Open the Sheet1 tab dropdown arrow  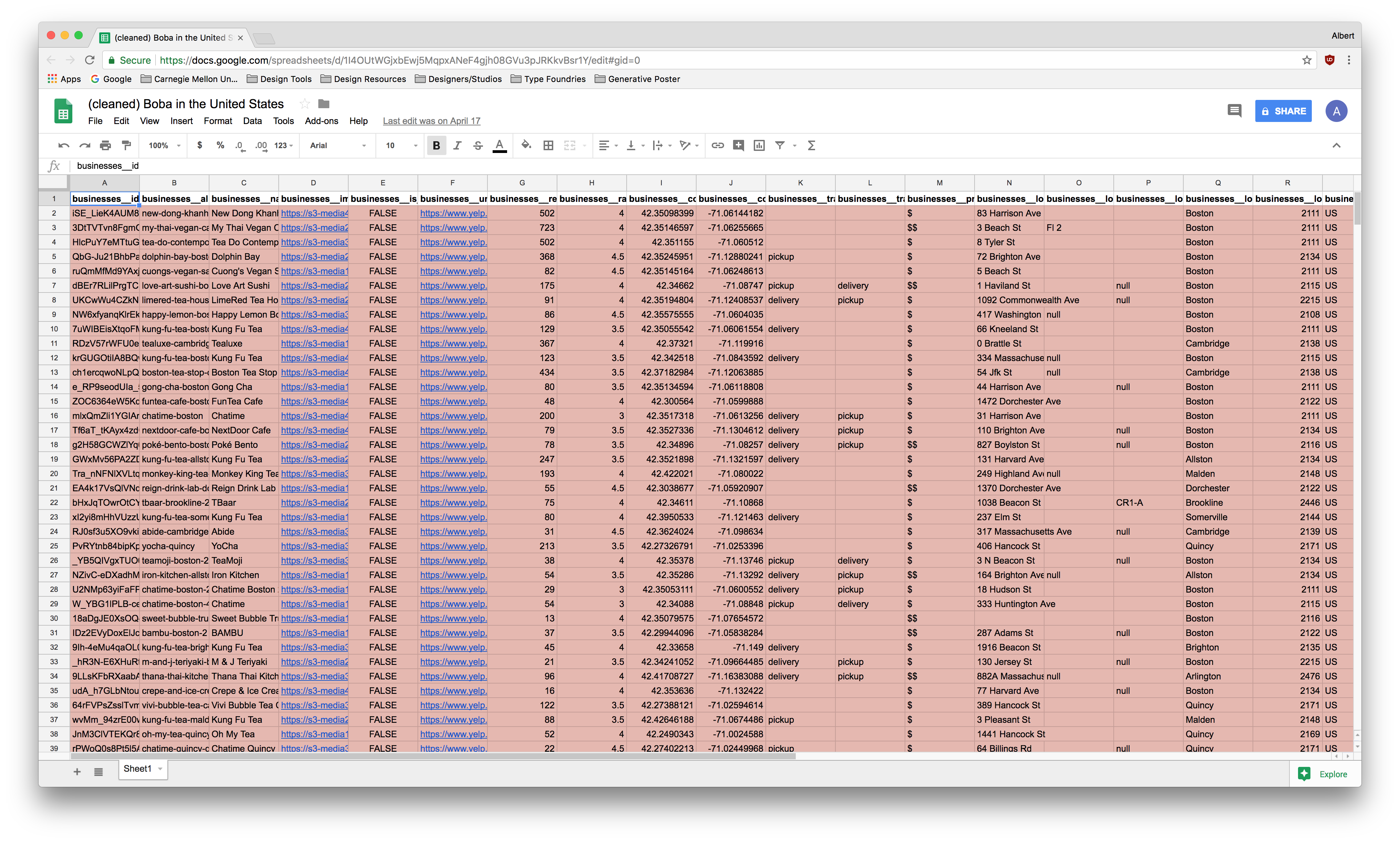pos(161,769)
